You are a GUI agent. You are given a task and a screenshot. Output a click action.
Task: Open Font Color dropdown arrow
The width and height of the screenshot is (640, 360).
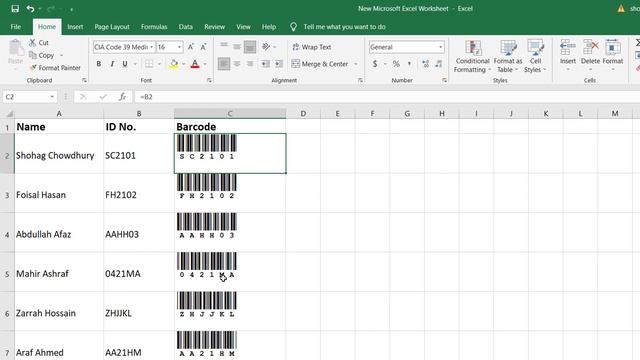(x=205, y=64)
